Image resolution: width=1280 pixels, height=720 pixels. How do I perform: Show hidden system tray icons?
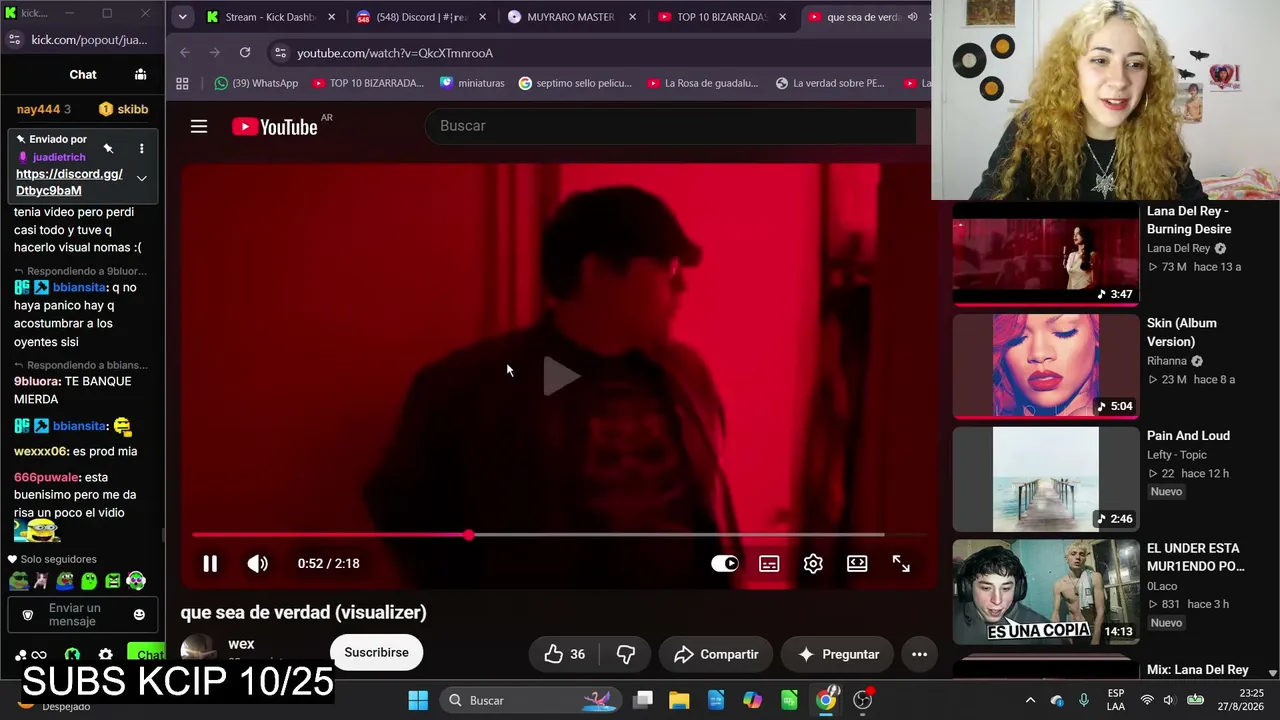[x=1030, y=700]
